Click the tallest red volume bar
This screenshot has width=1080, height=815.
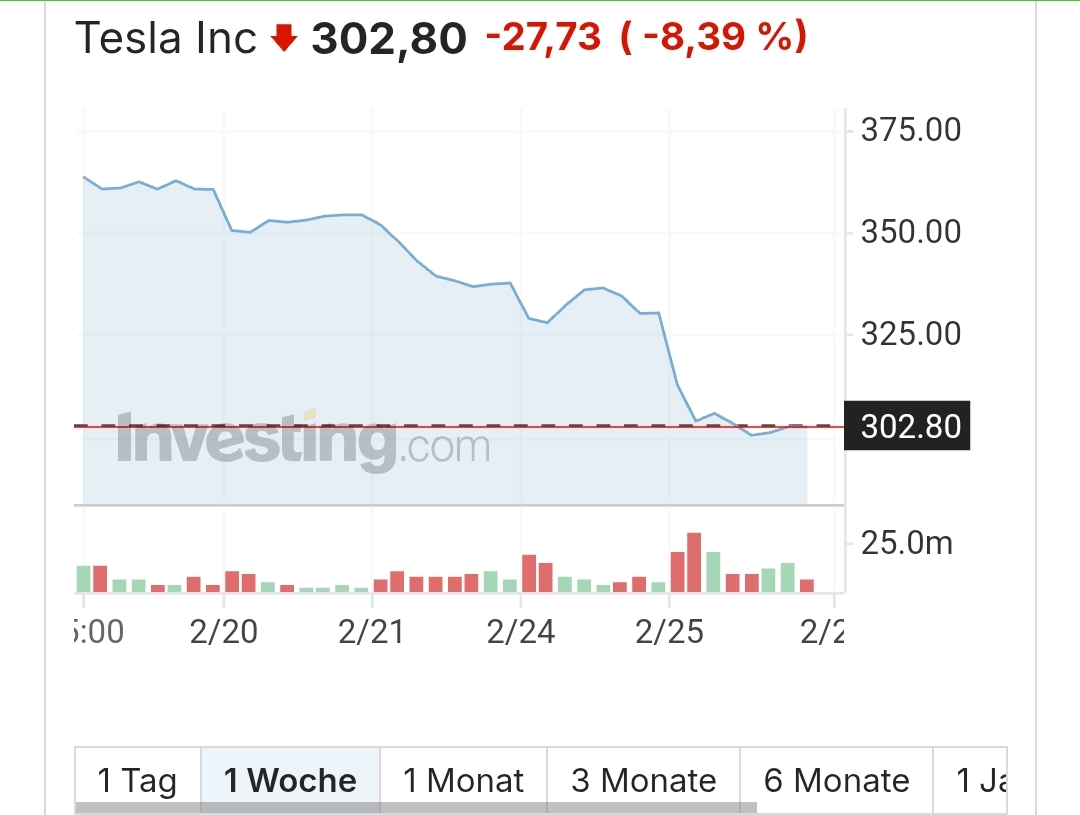tap(694, 562)
